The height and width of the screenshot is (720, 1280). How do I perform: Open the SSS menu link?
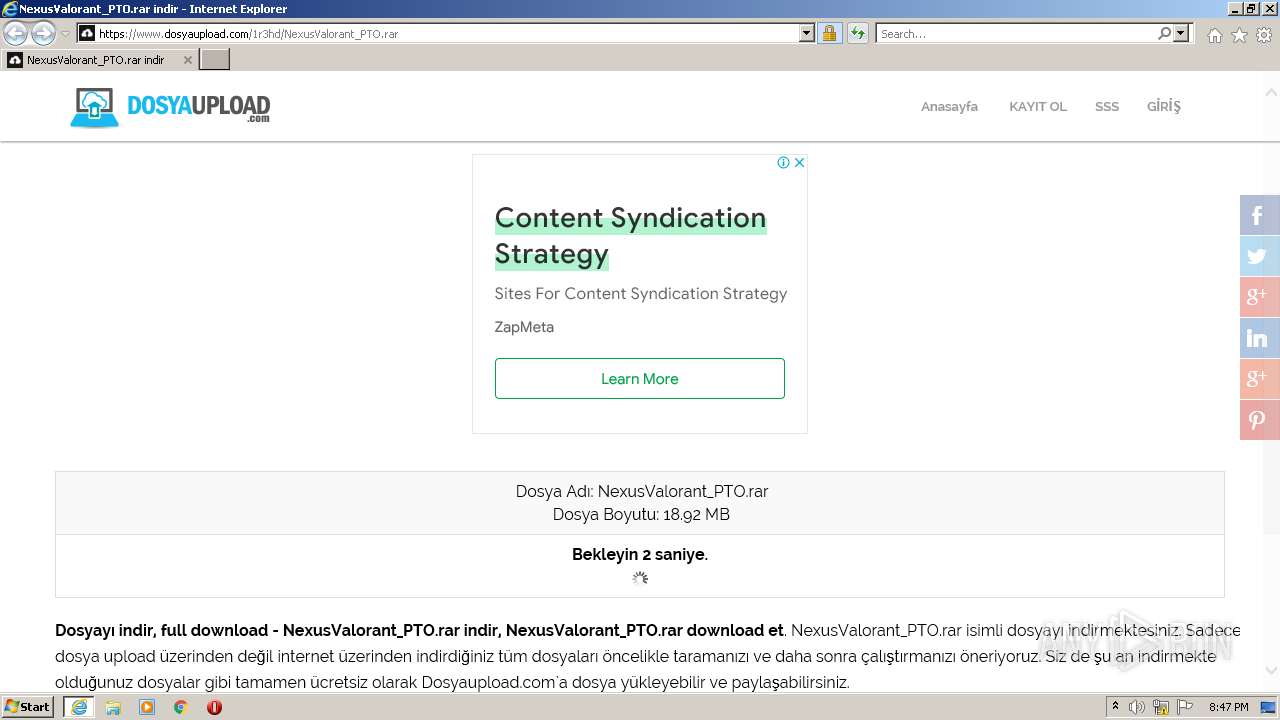tap(1107, 106)
